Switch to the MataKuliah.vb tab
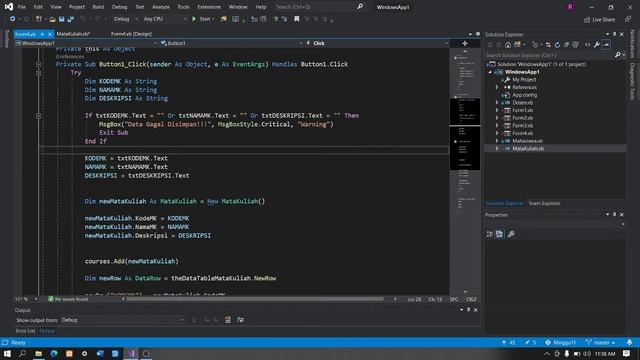 [x=73, y=34]
